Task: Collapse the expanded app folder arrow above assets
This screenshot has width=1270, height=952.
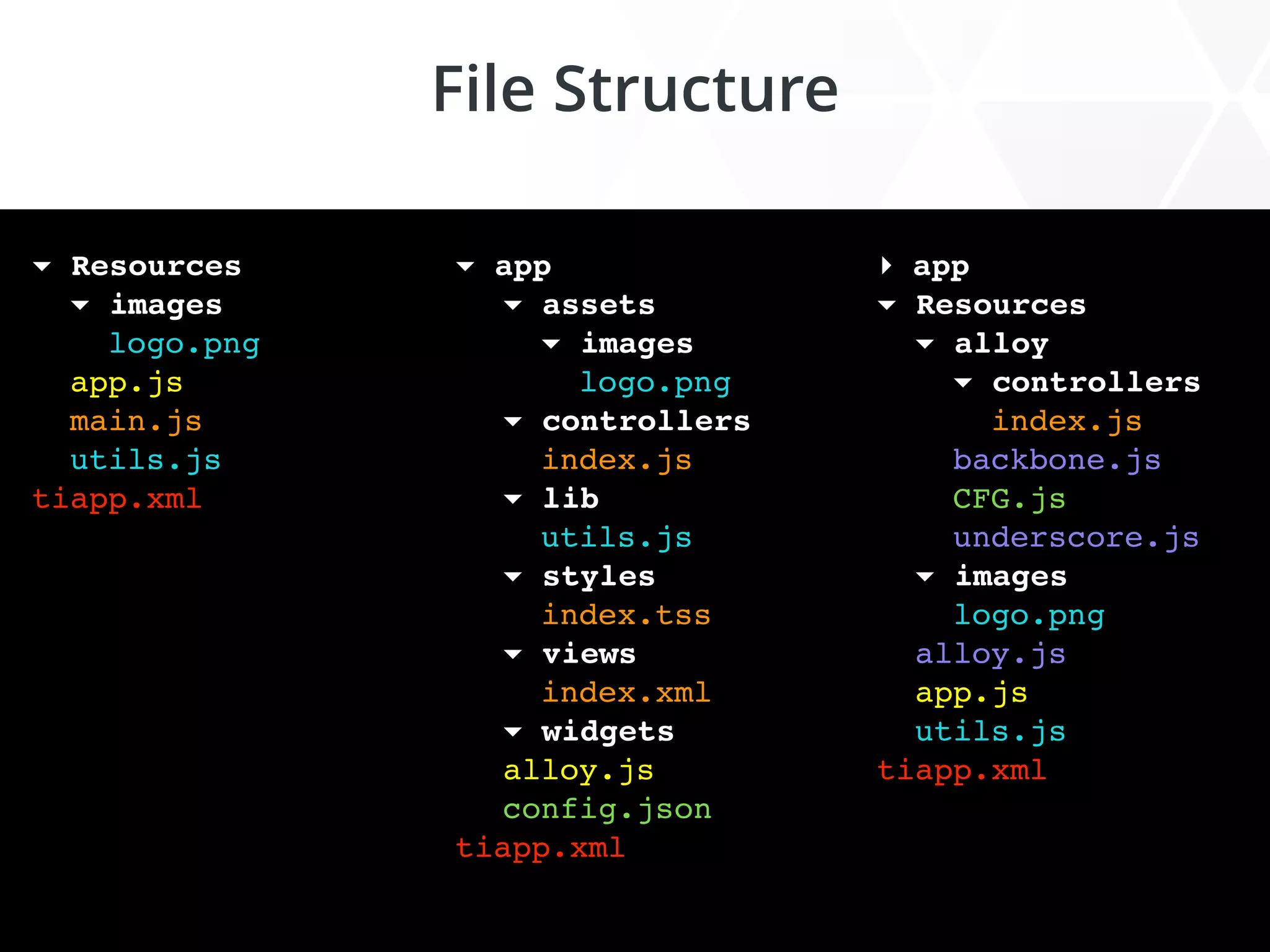Action: pyautogui.click(x=465, y=267)
